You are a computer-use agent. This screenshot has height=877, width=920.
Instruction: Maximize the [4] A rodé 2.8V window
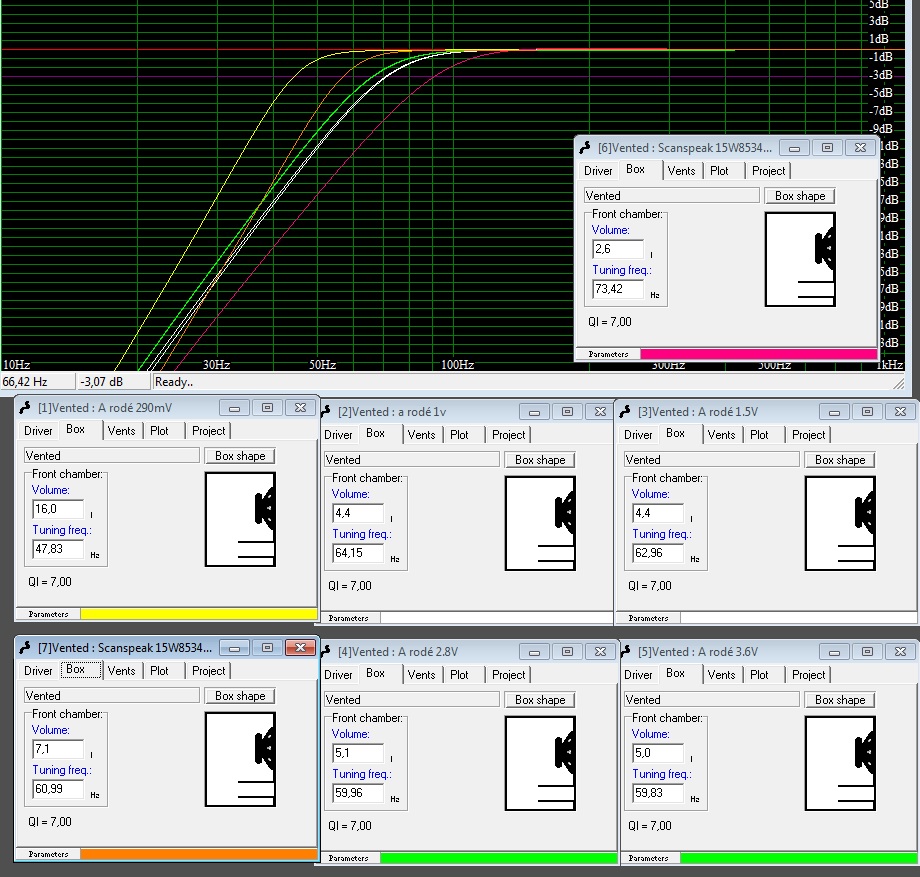567,652
